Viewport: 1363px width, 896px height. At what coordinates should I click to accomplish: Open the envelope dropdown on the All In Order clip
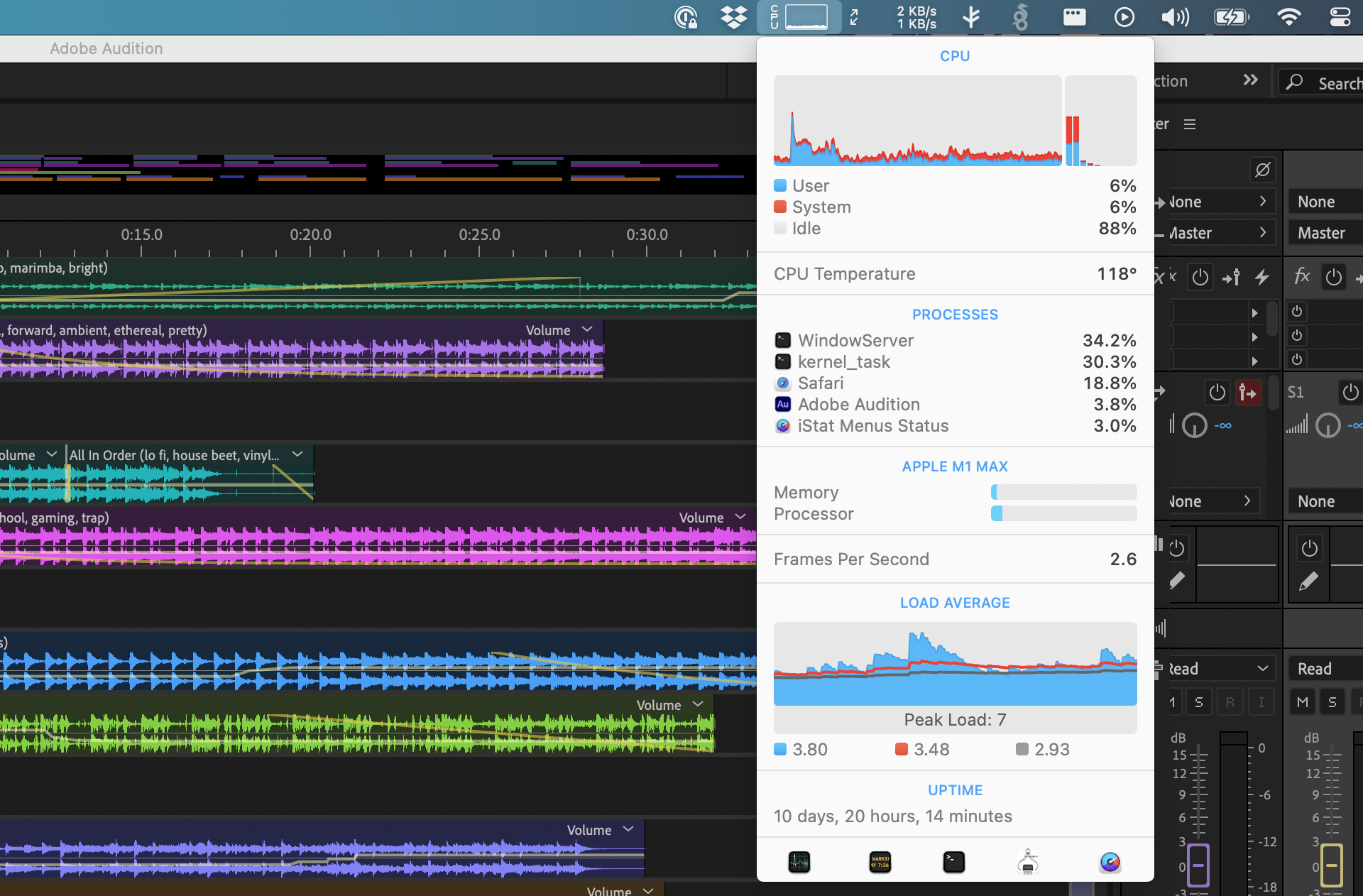(x=297, y=454)
